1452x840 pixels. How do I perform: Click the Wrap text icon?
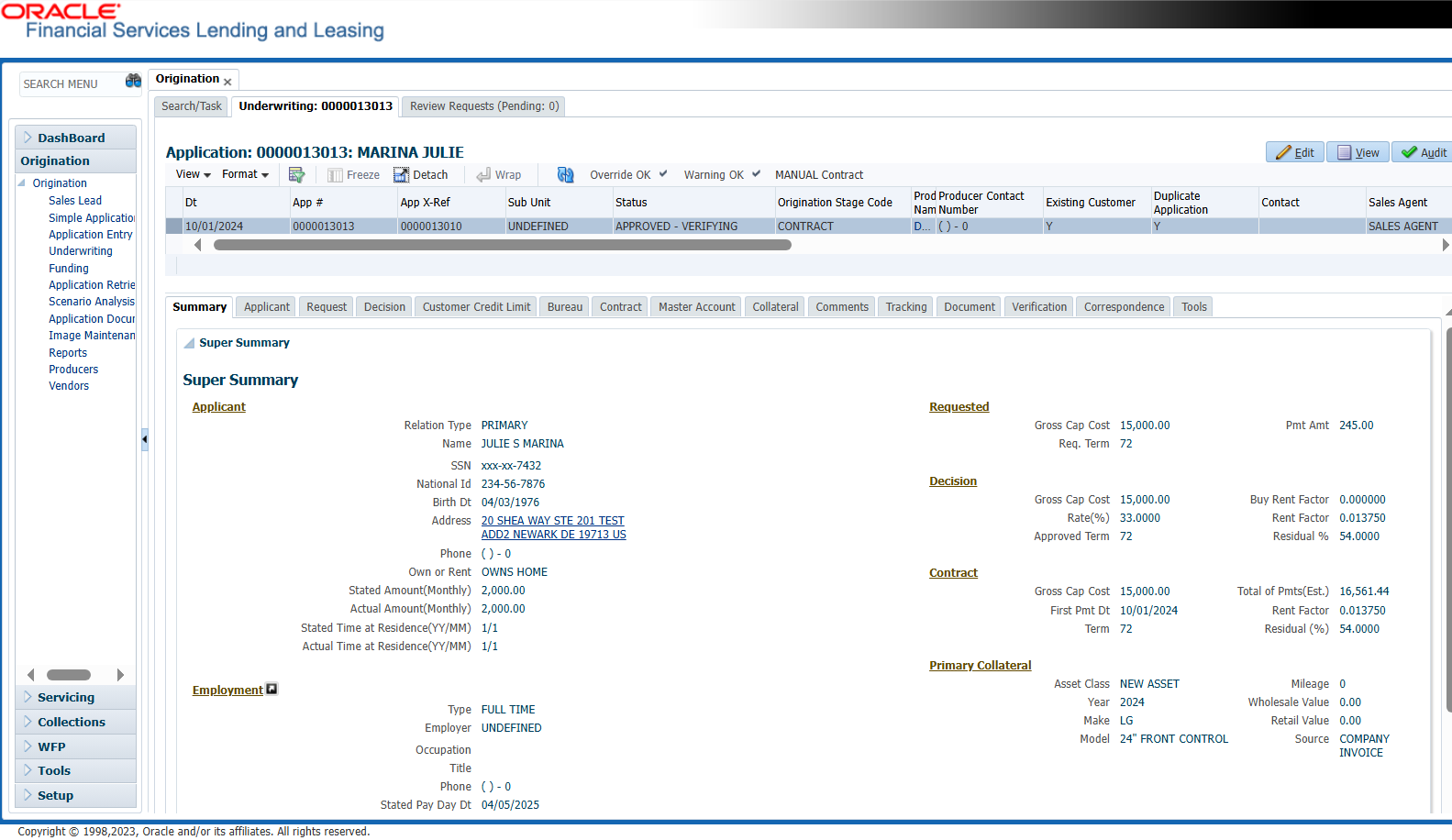coord(498,175)
